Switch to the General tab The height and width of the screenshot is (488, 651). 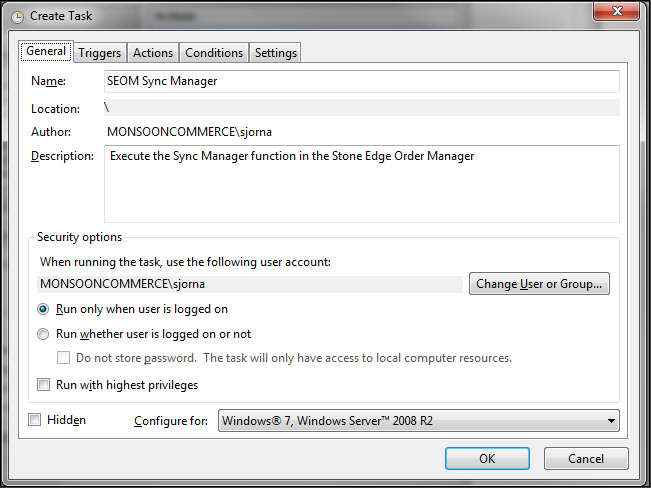pos(45,52)
